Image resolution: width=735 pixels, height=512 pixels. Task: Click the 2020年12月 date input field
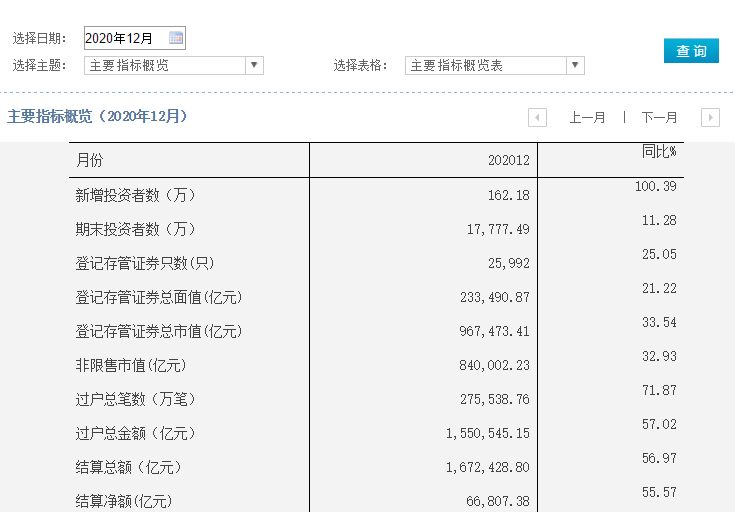click(124, 38)
